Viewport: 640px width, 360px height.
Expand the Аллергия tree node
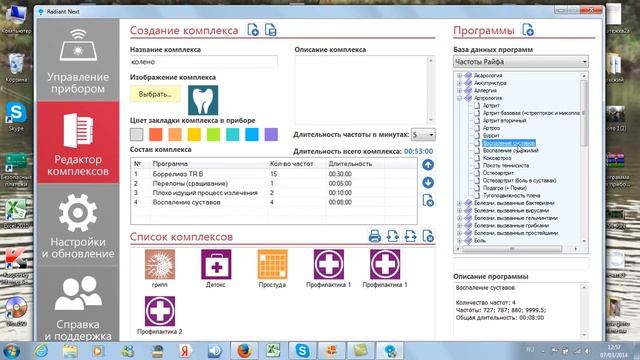(460, 90)
